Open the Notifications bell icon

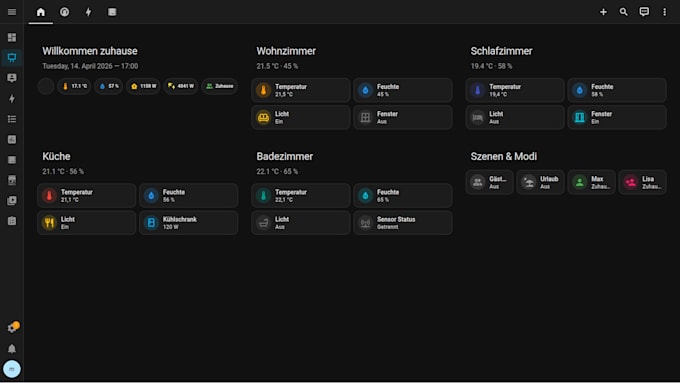[12, 349]
